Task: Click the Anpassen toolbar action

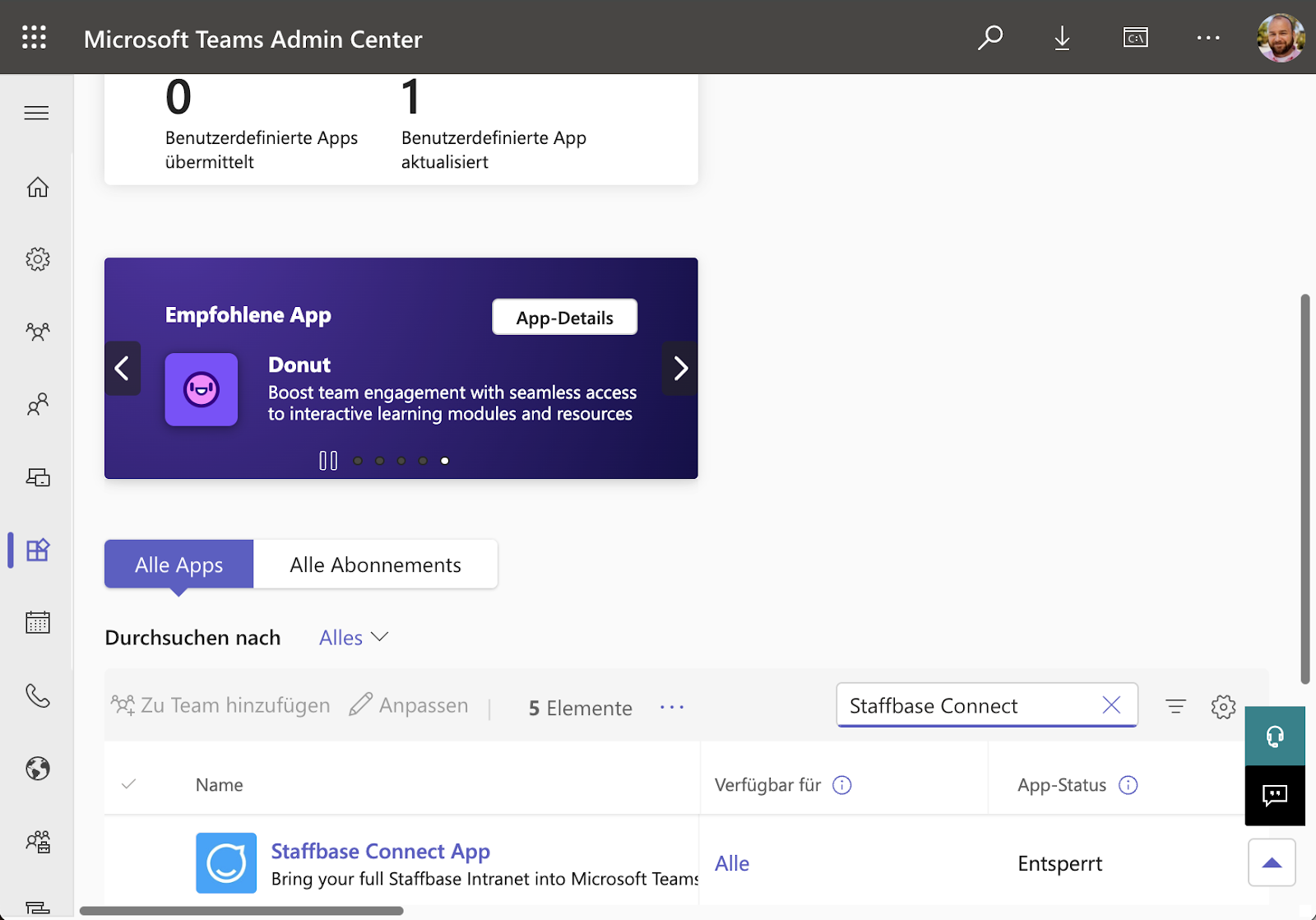Action: point(409,705)
